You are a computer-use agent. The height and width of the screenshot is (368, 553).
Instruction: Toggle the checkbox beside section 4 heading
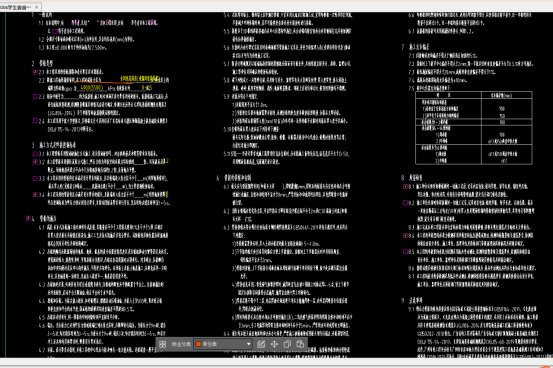pos(28,218)
